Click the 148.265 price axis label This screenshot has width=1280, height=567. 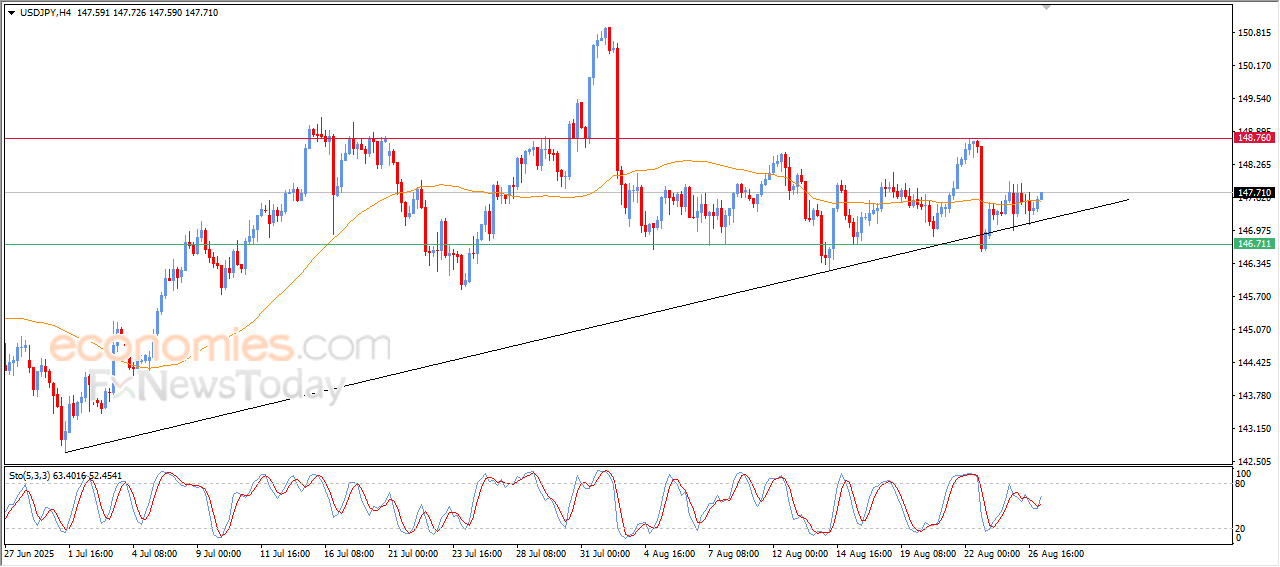[x=1255, y=164]
